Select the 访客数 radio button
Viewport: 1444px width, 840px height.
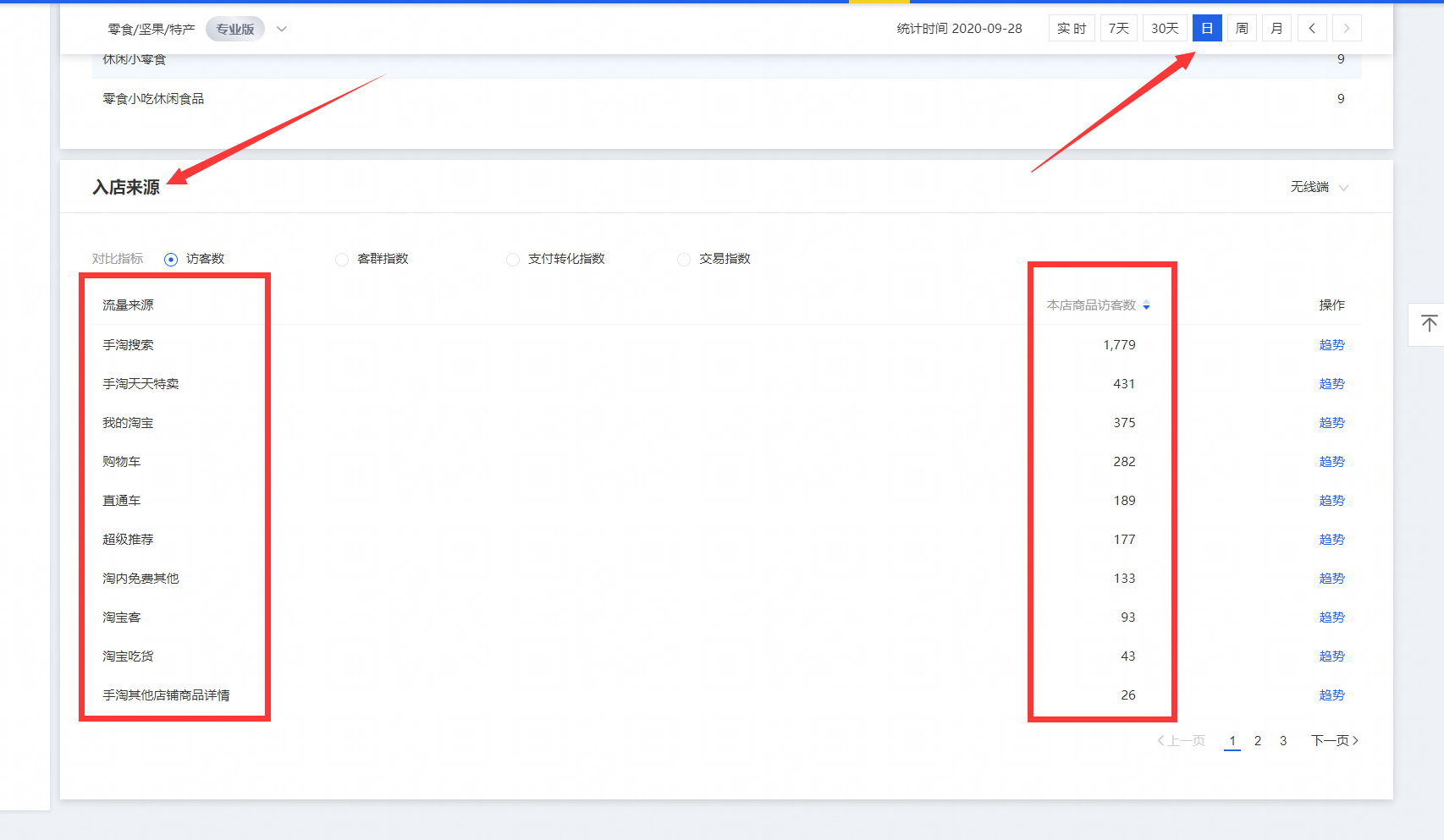click(x=171, y=260)
